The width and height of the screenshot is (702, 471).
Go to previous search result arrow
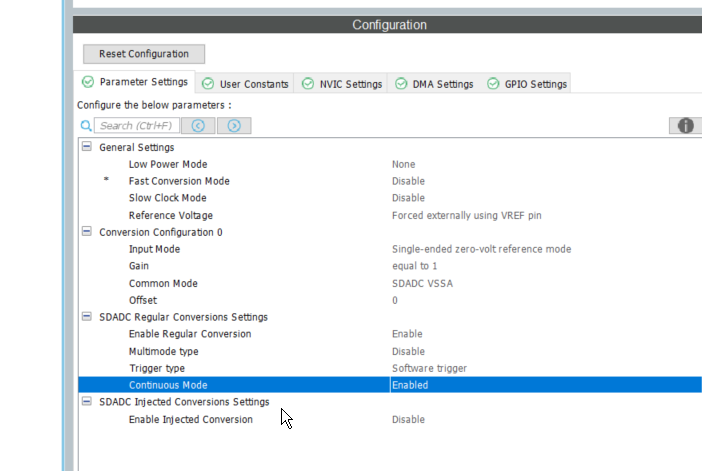point(198,126)
